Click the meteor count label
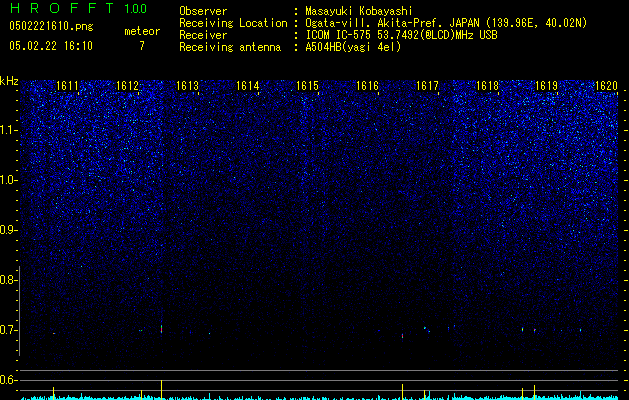 142,31
